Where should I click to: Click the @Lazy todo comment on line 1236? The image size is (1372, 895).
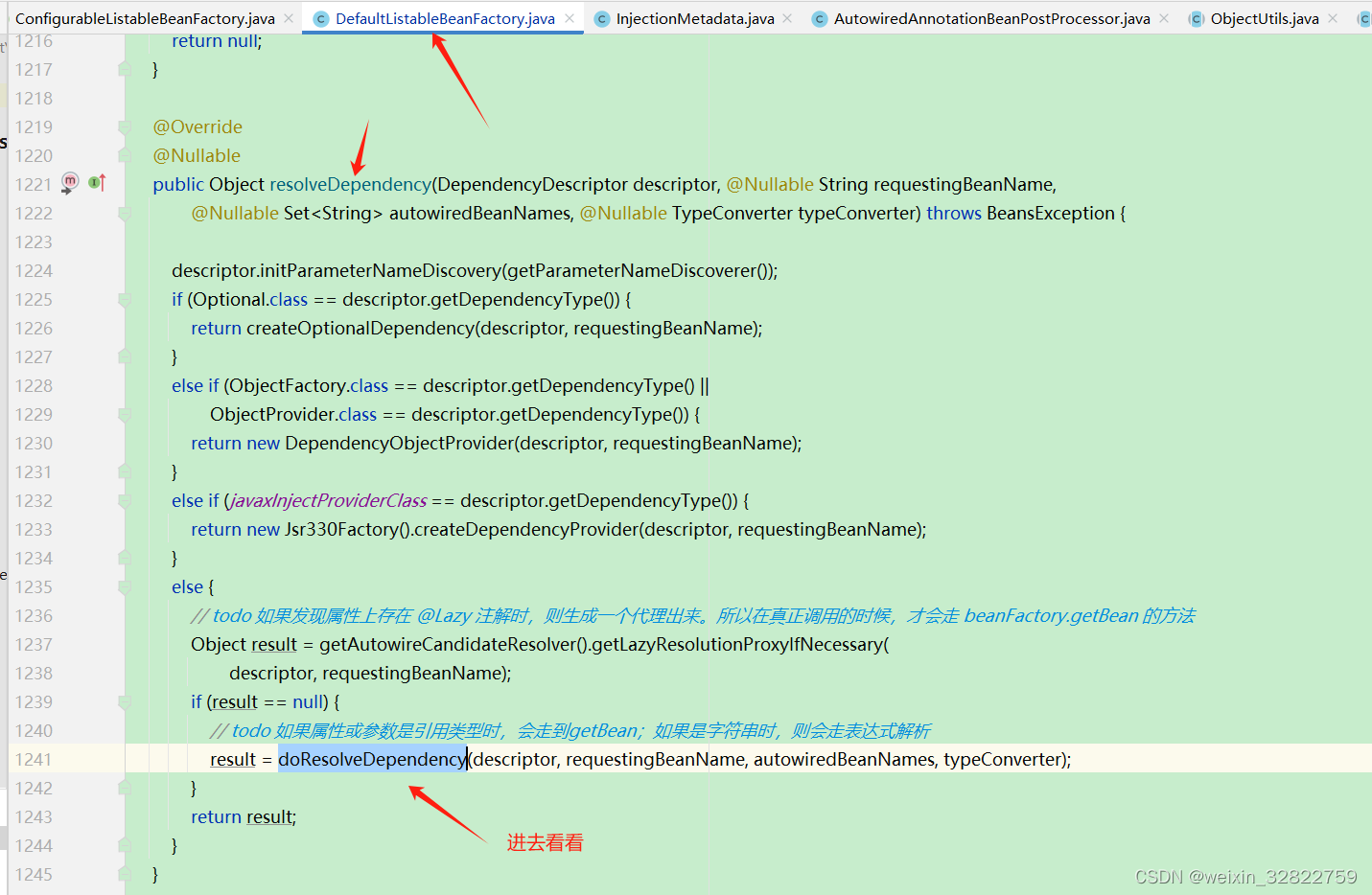click(692, 615)
